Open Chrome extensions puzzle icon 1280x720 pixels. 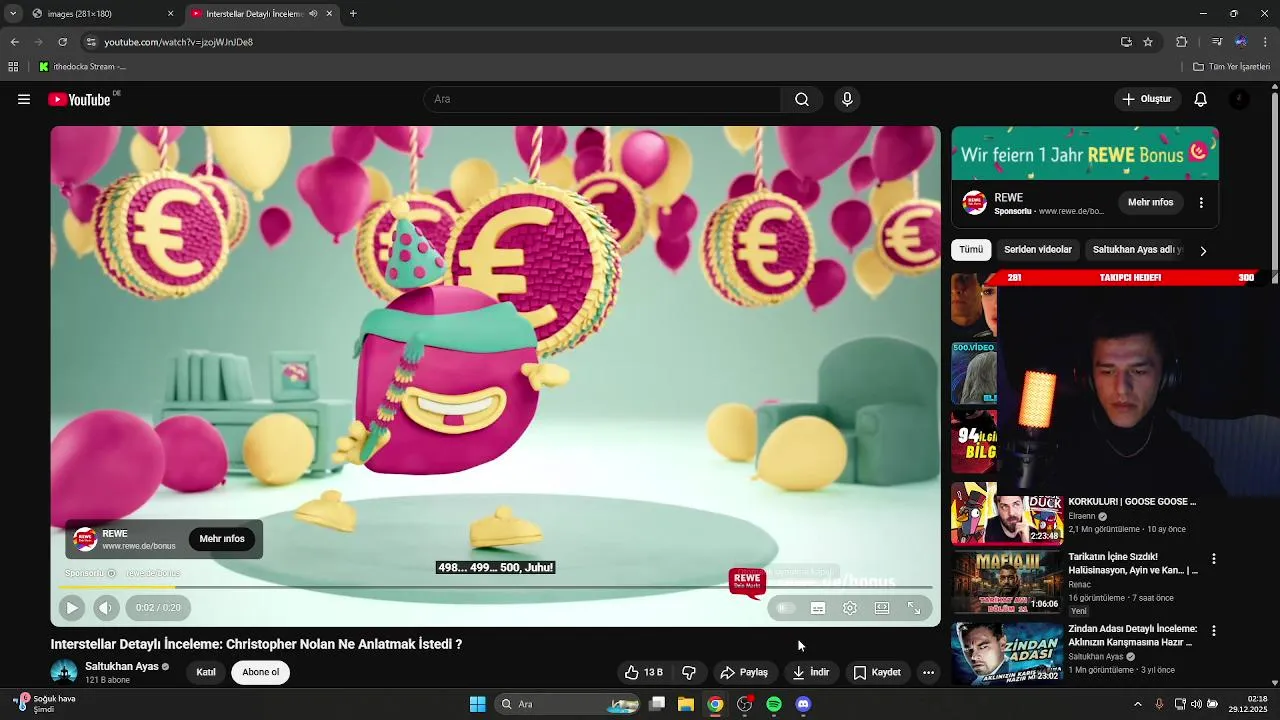1181,42
